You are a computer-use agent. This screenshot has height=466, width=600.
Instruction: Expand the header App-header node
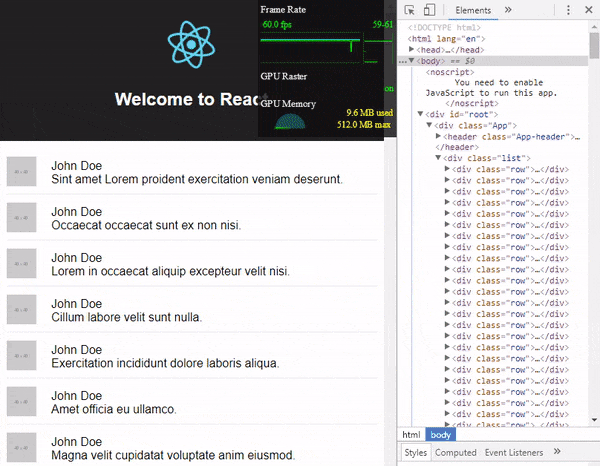(x=438, y=136)
